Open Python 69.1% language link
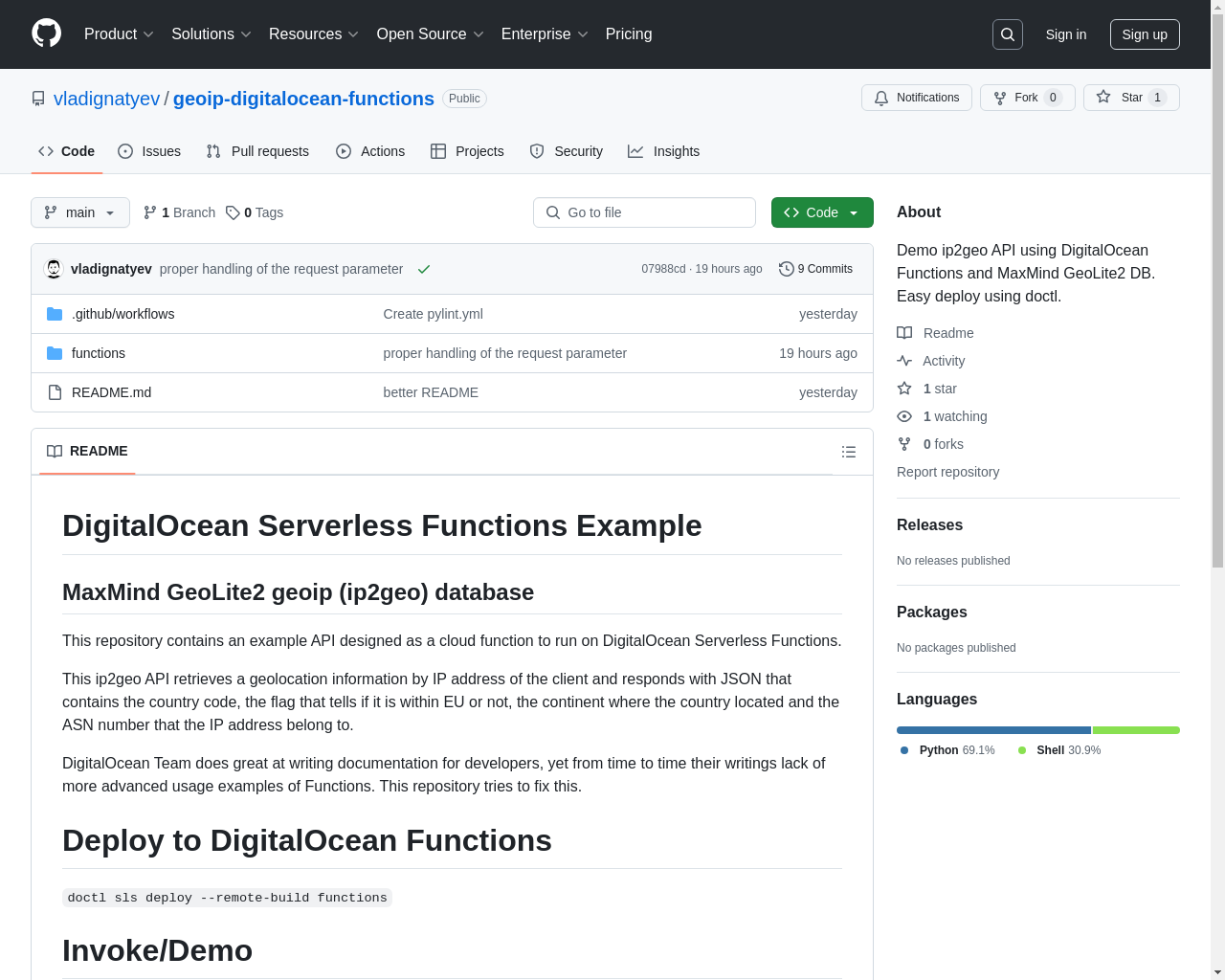Viewport: 1225px width, 980px height. pos(947,750)
